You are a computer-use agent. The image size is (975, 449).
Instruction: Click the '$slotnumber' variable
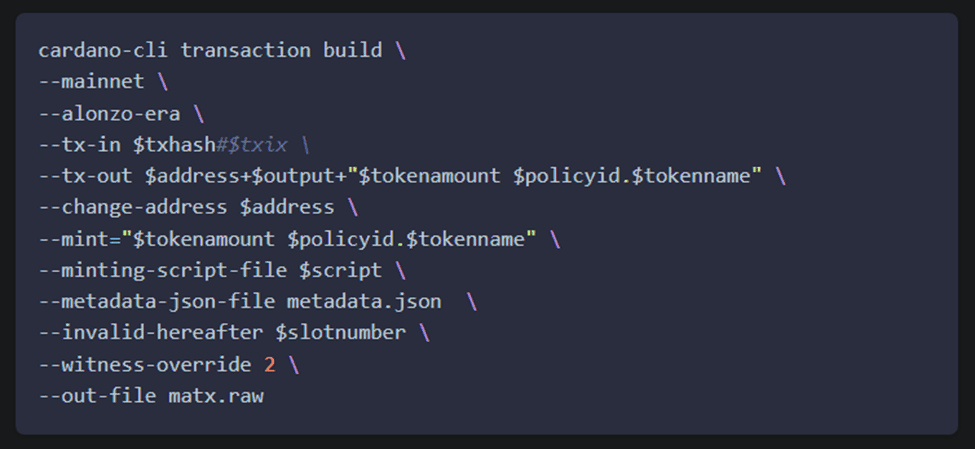click(341, 333)
